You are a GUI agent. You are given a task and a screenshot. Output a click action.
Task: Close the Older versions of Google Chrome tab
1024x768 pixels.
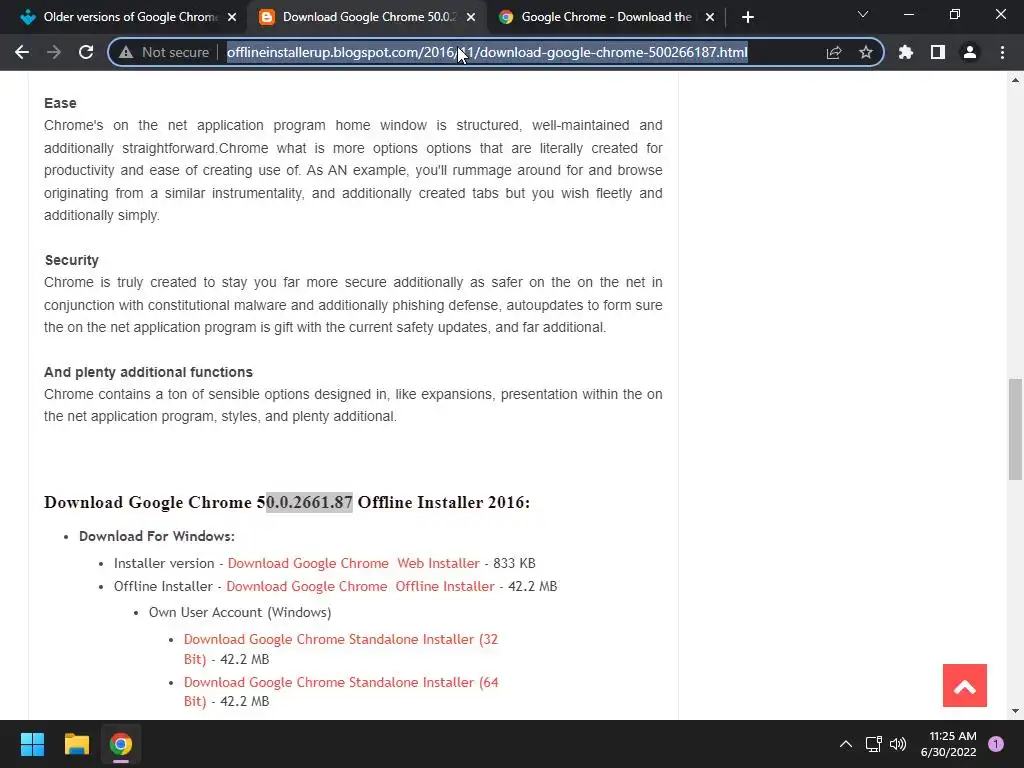(x=232, y=17)
